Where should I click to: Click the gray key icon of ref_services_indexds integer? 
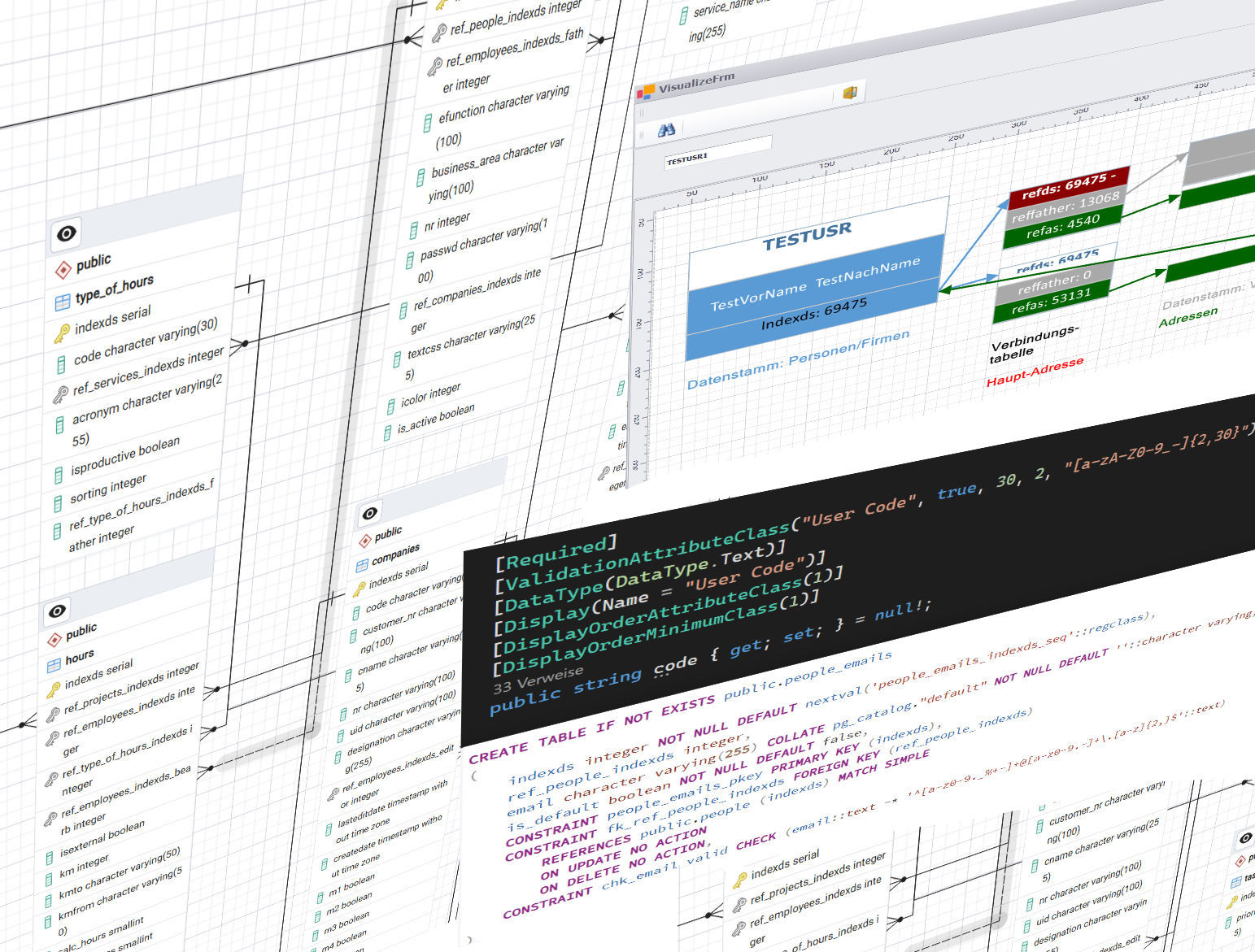pos(60,394)
